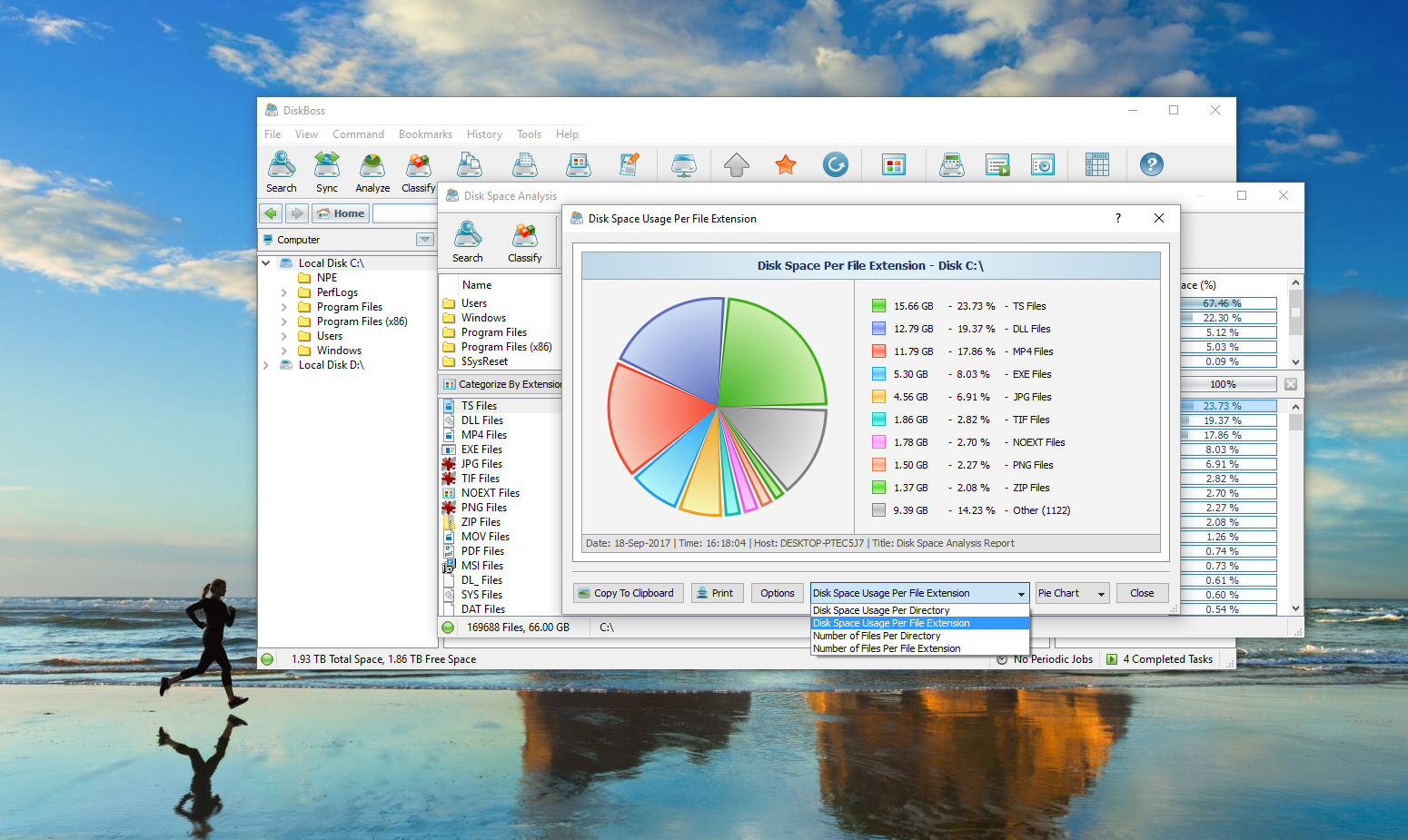Expand the Program Files tree node

[284, 307]
